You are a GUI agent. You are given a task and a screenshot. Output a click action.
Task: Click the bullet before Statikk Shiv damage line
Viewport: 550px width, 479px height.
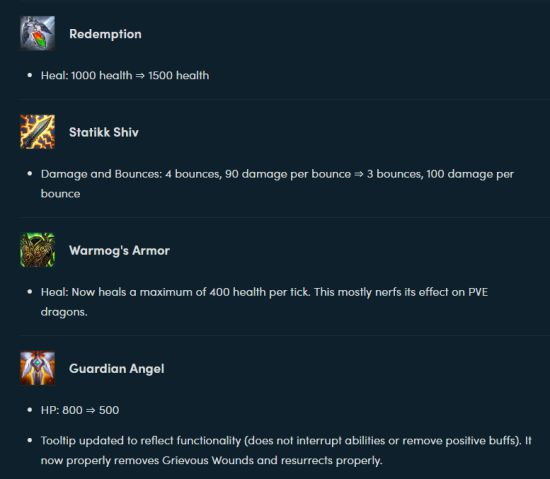pos(30,174)
